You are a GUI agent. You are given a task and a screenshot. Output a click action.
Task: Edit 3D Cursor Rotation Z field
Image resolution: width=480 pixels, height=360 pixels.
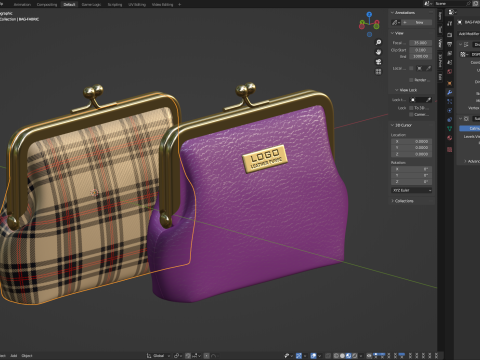(411, 182)
